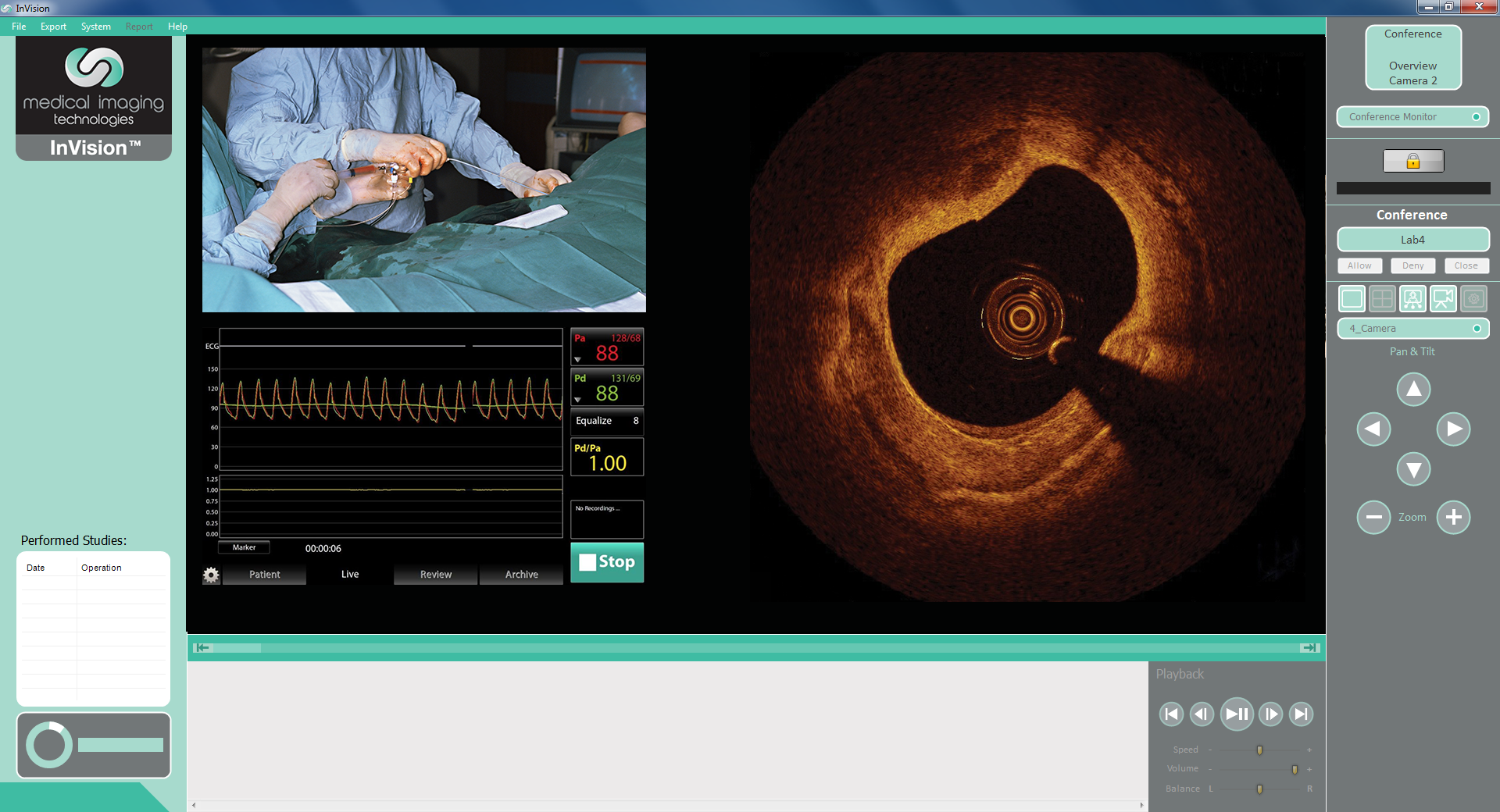Adjust the Balance slider handle

tap(1259, 789)
